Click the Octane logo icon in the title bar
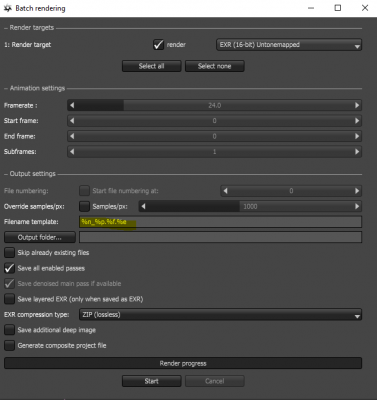Screen dimensions: 377x400 pyautogui.click(x=8, y=8)
